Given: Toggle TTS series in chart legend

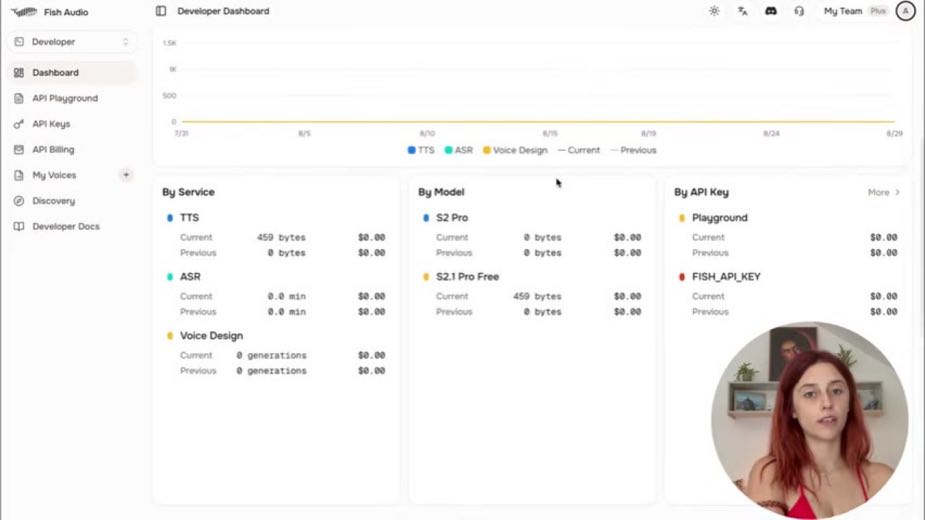Looking at the screenshot, I should [421, 150].
